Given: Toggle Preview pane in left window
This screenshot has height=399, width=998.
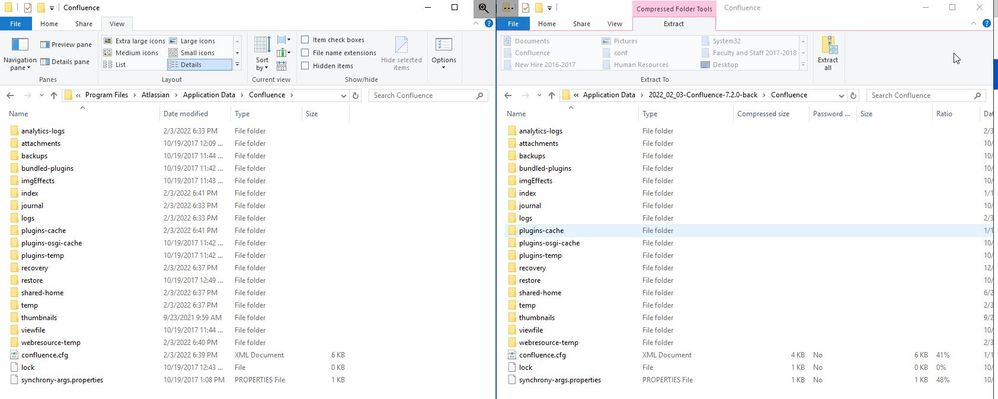Looking at the screenshot, I should pos(66,45).
